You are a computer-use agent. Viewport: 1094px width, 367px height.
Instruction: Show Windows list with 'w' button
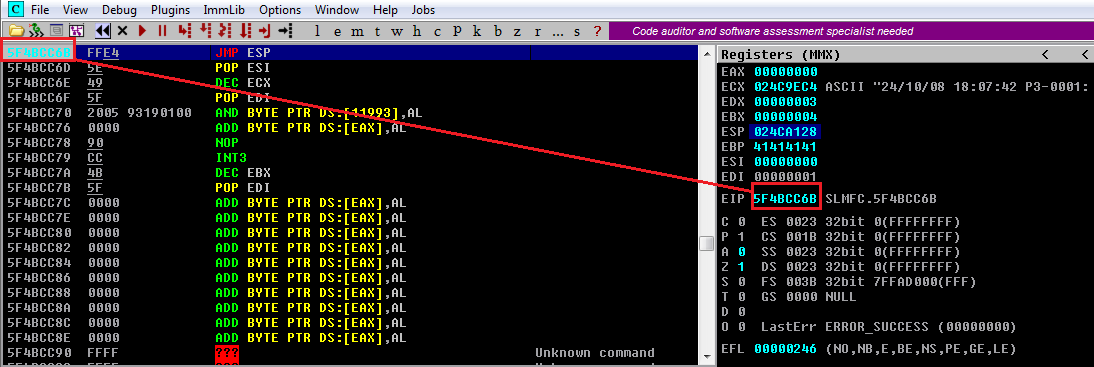click(x=397, y=31)
